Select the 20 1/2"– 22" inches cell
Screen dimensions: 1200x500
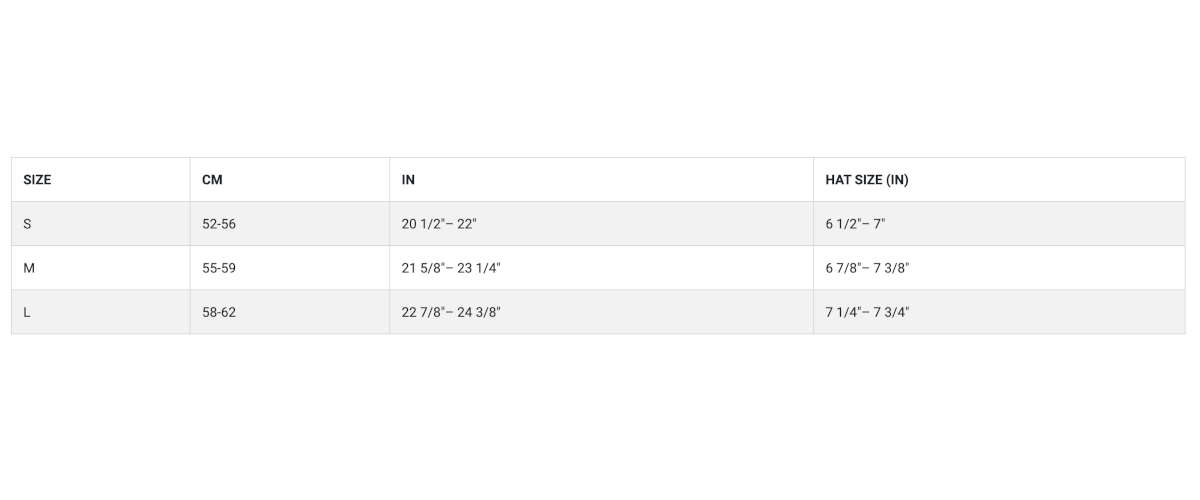click(439, 224)
